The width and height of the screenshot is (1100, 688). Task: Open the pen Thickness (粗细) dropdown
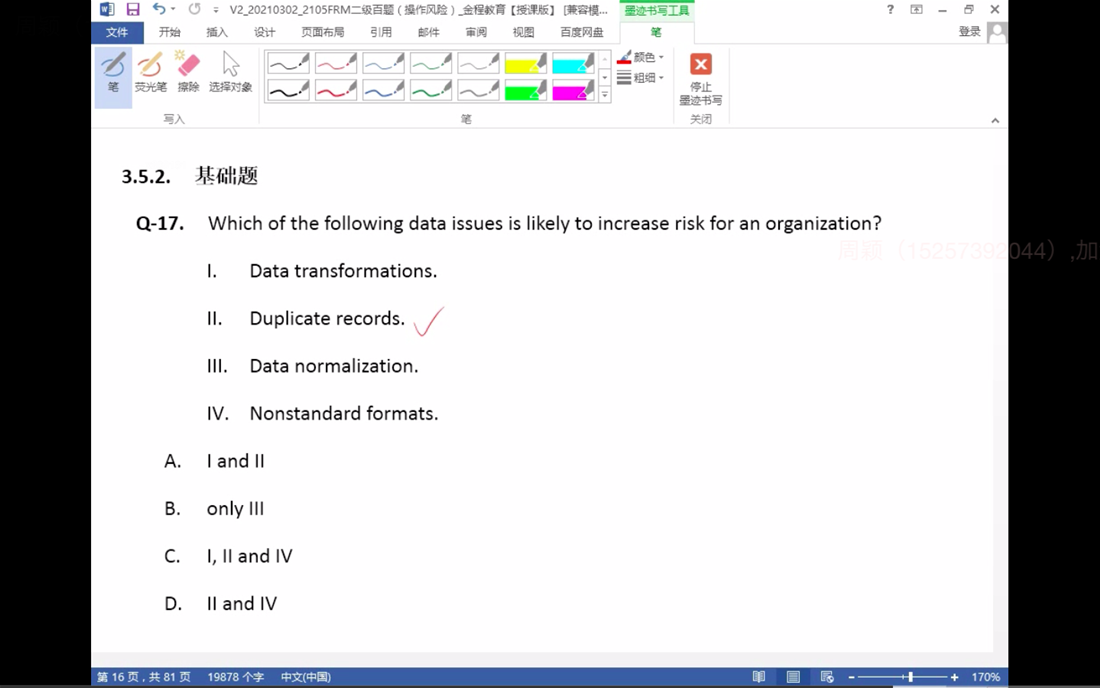[640, 78]
